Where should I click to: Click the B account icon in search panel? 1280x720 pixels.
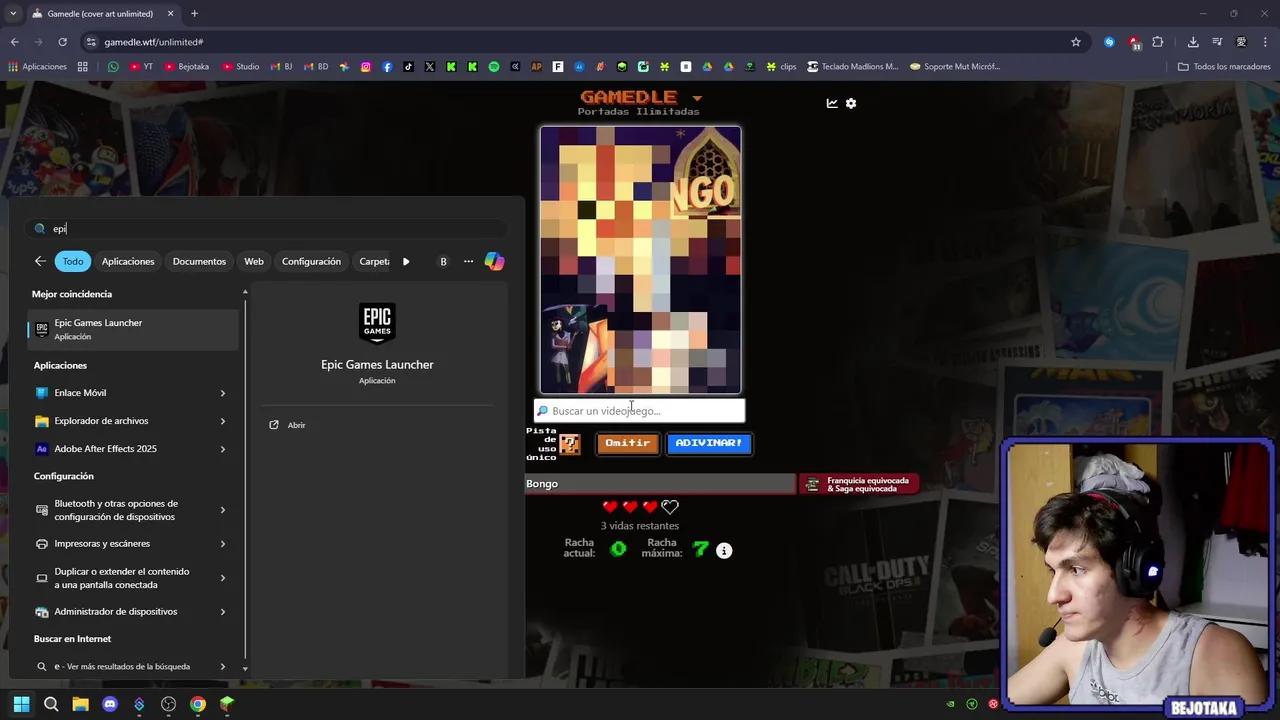click(443, 261)
